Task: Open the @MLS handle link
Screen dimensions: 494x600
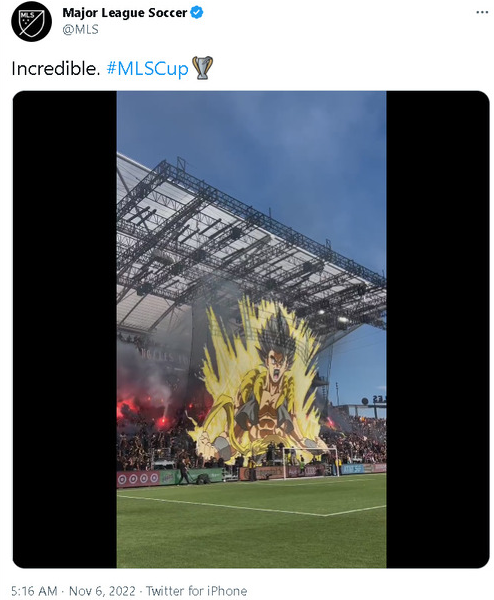Action: (80, 29)
